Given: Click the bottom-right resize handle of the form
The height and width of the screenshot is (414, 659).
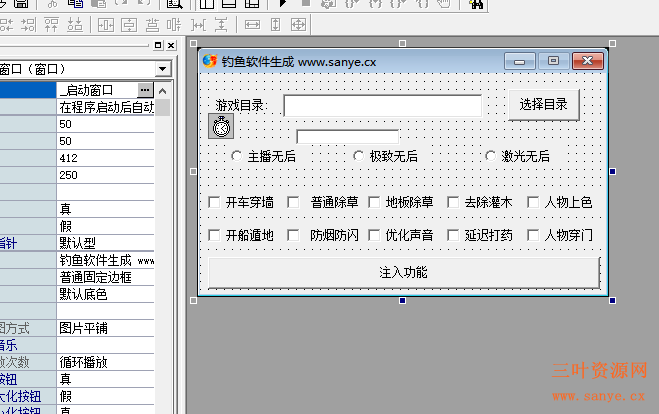Looking at the screenshot, I should 612,300.
